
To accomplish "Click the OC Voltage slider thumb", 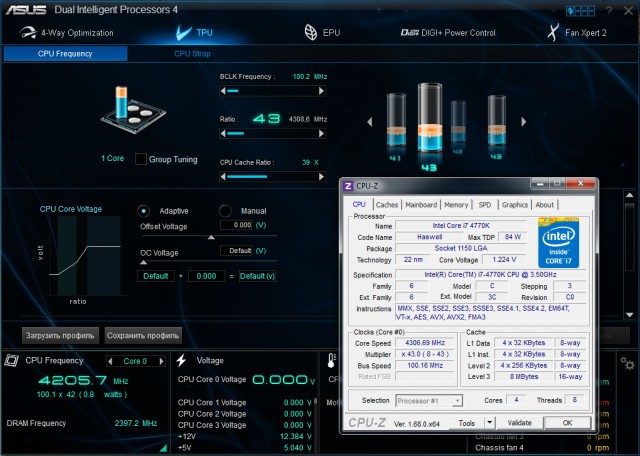I will pos(143,262).
